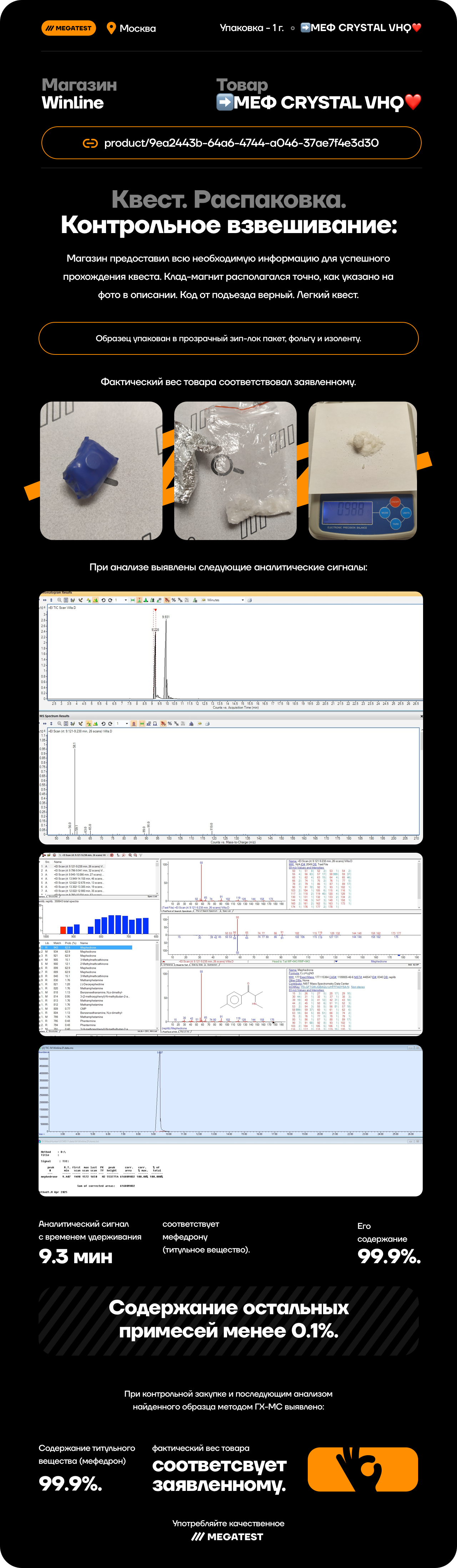Expand the number dropdown in chromatogram toolbar
The image size is (457, 1568).
pyautogui.click(x=125, y=600)
